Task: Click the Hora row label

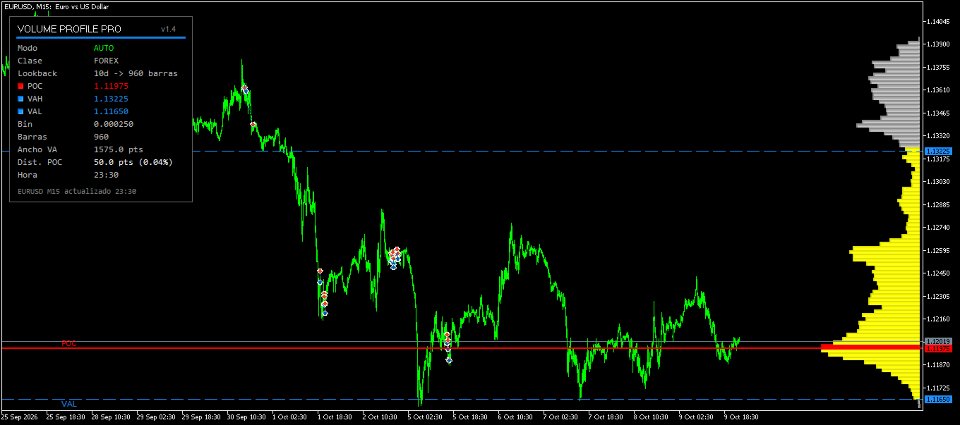Action: point(27,175)
